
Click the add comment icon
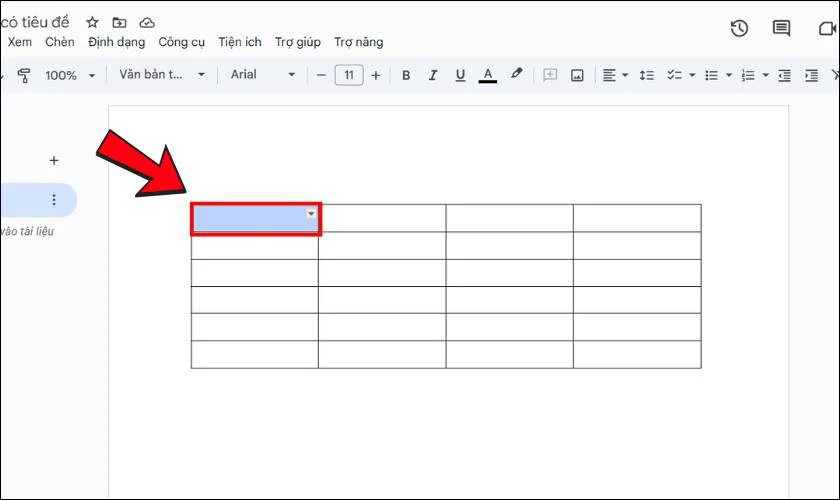[550, 75]
